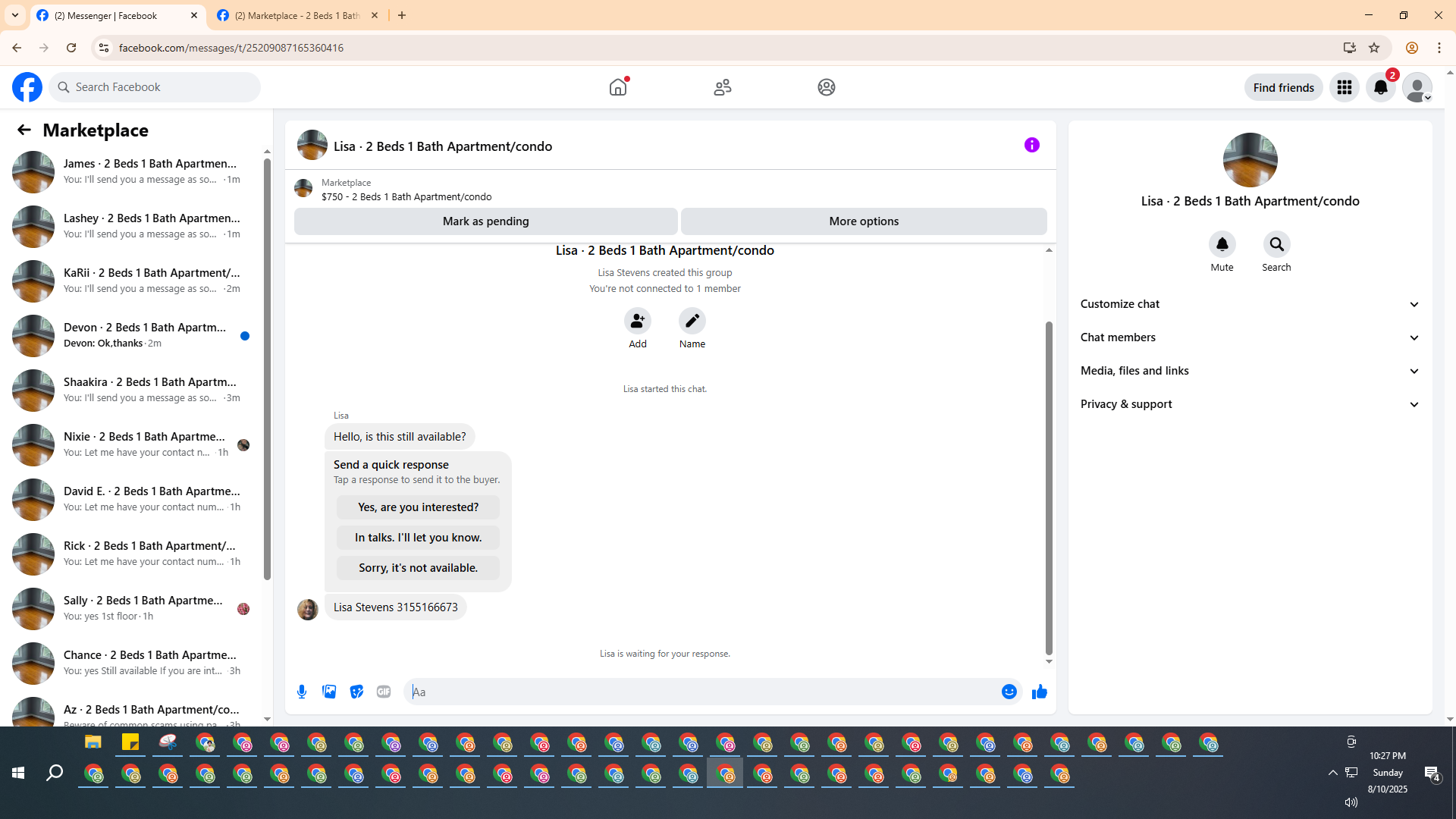Send a thumbs-up like
Viewport: 1456px width, 819px height.
[1039, 692]
